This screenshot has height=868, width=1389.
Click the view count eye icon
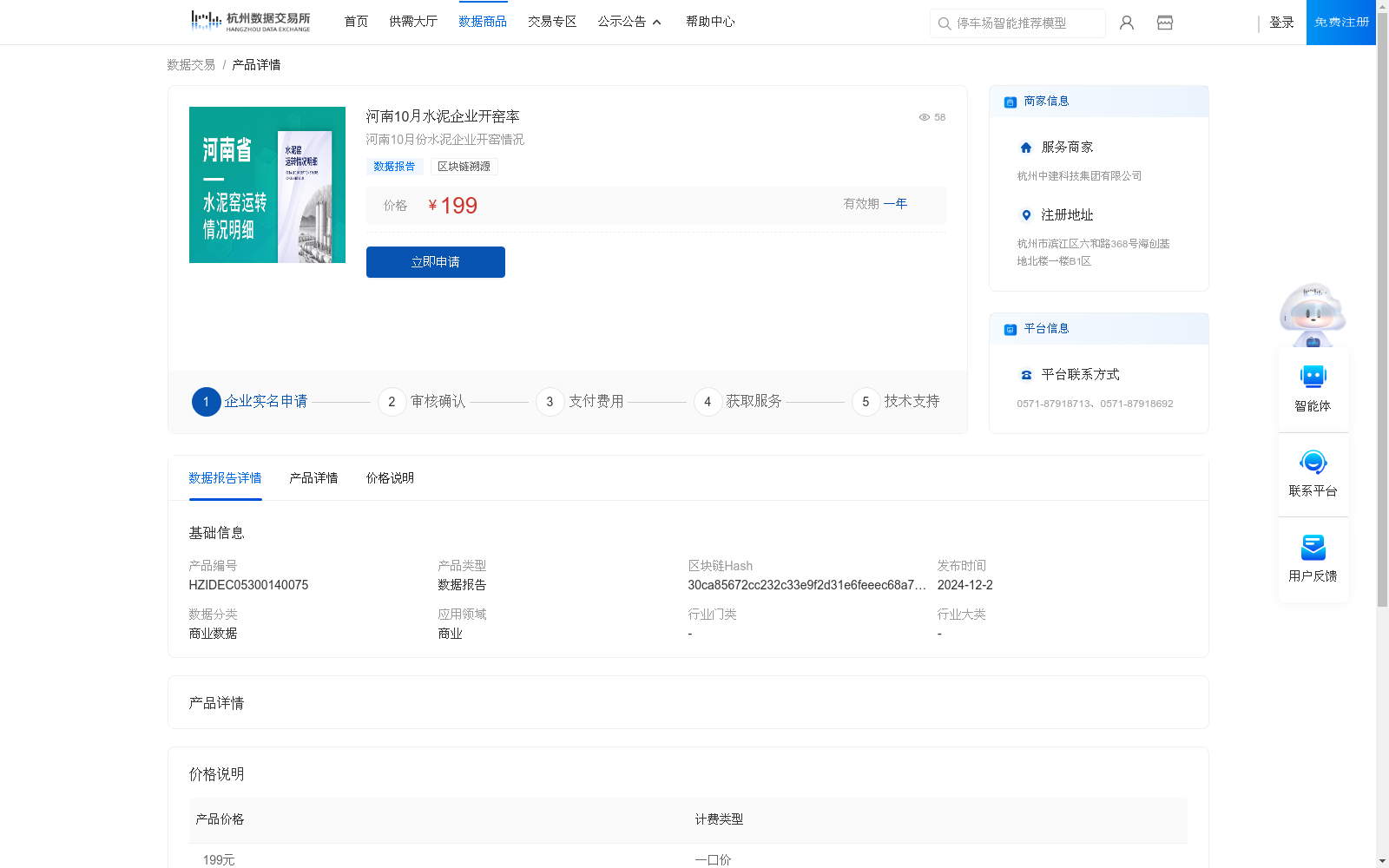(925, 117)
